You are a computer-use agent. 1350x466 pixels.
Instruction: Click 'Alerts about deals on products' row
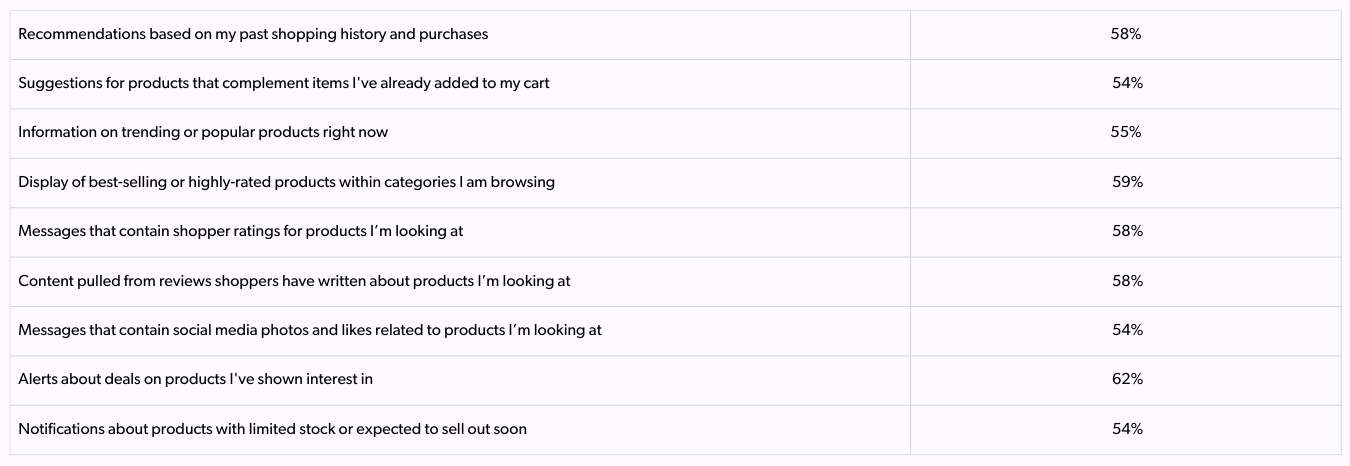(x=675, y=380)
